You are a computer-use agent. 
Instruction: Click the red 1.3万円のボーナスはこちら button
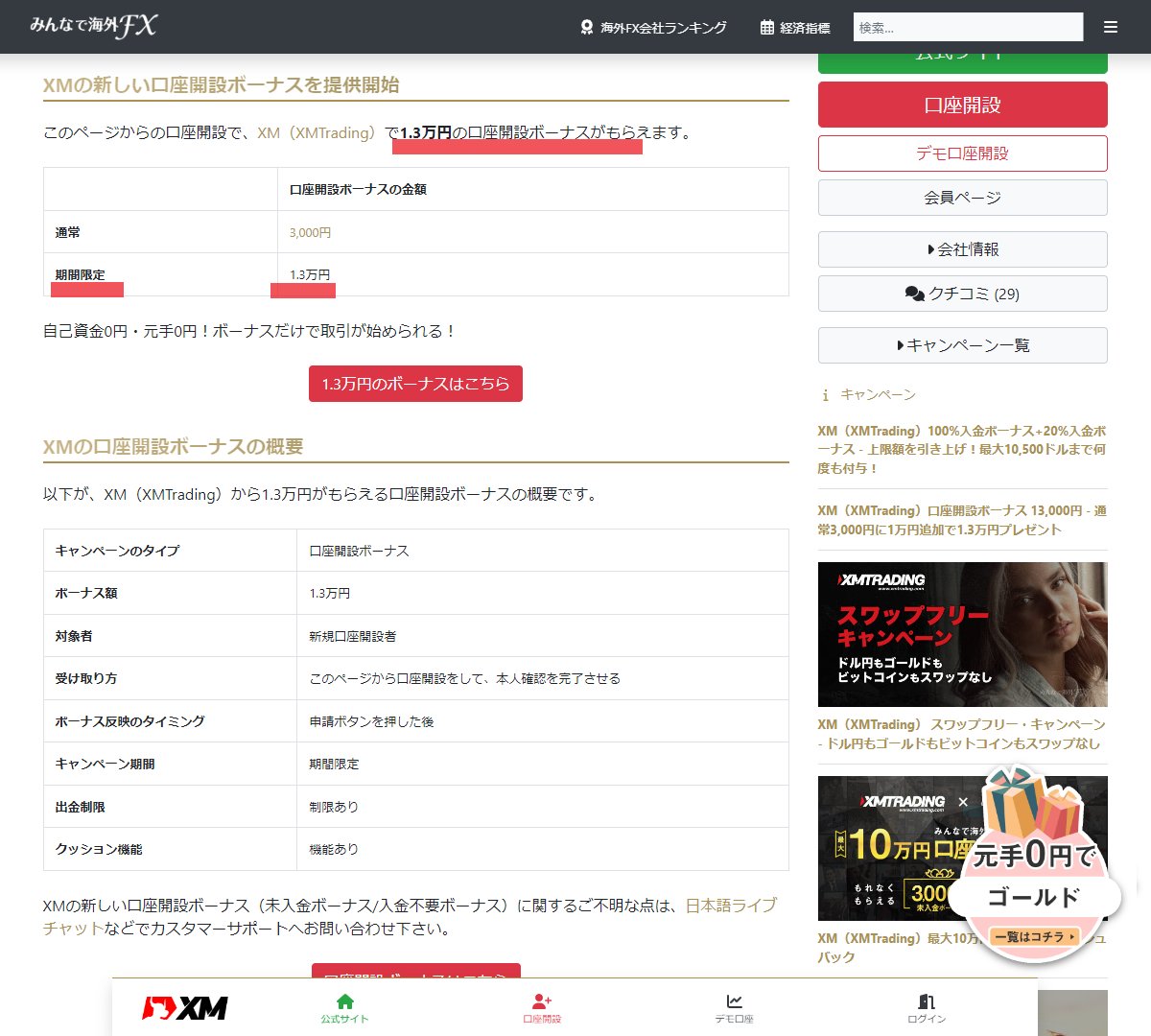[x=415, y=384]
